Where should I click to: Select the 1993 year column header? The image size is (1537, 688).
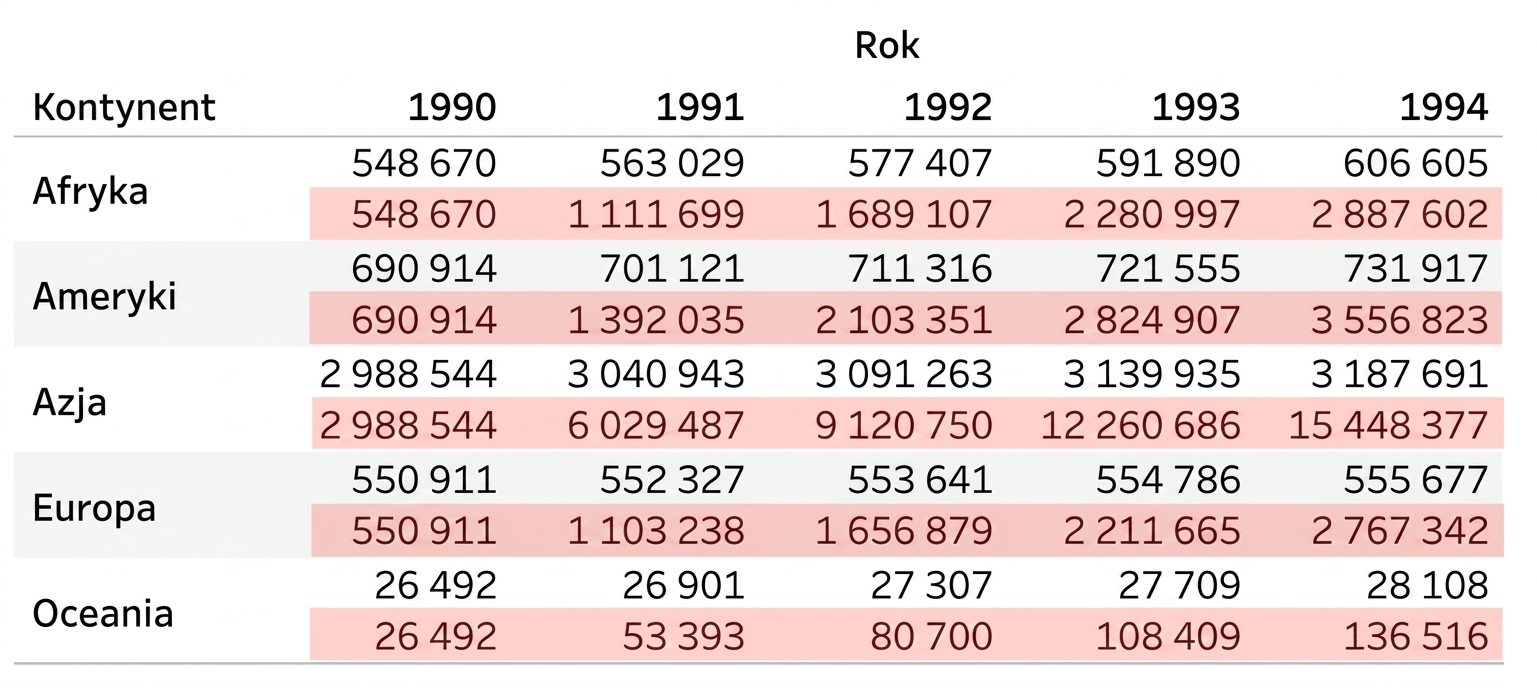click(1196, 107)
